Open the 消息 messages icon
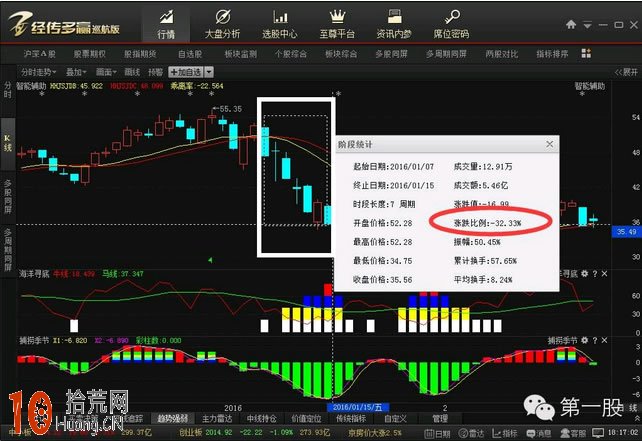The height and width of the screenshot is (441, 642). 539,433
